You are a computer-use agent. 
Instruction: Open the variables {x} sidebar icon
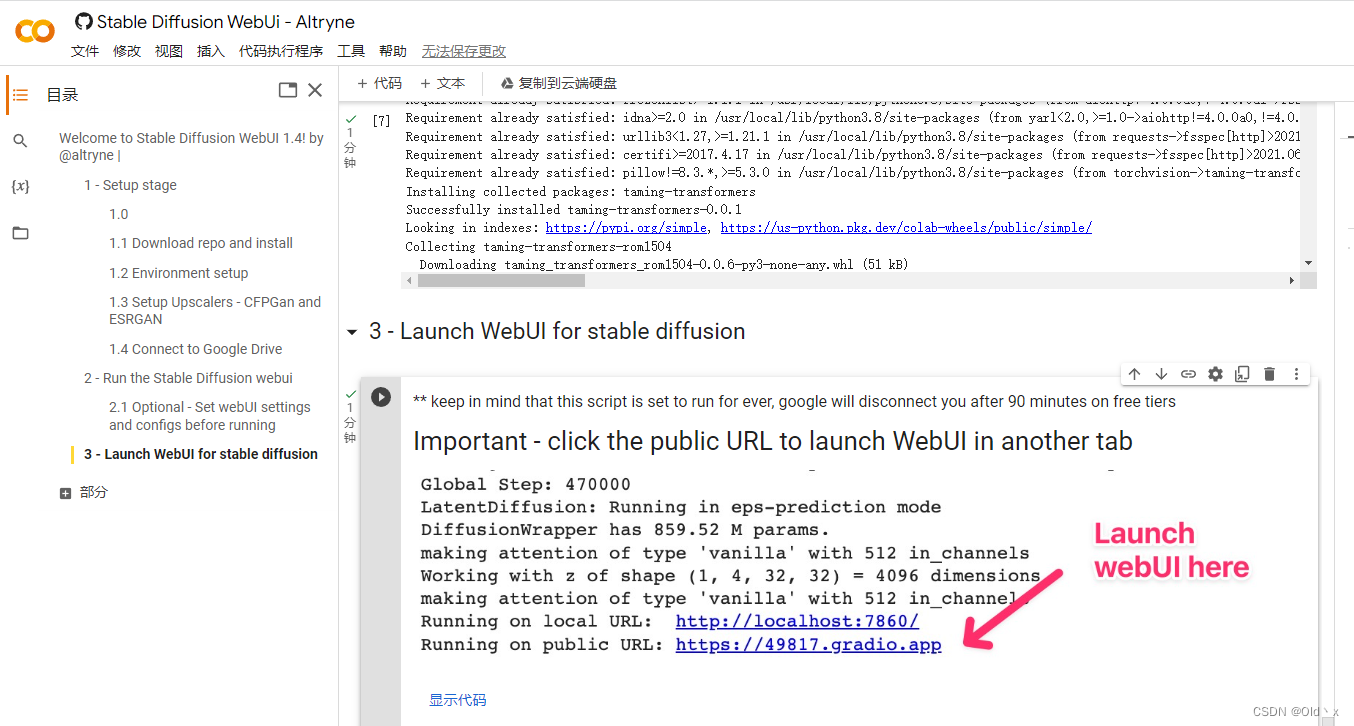point(20,187)
